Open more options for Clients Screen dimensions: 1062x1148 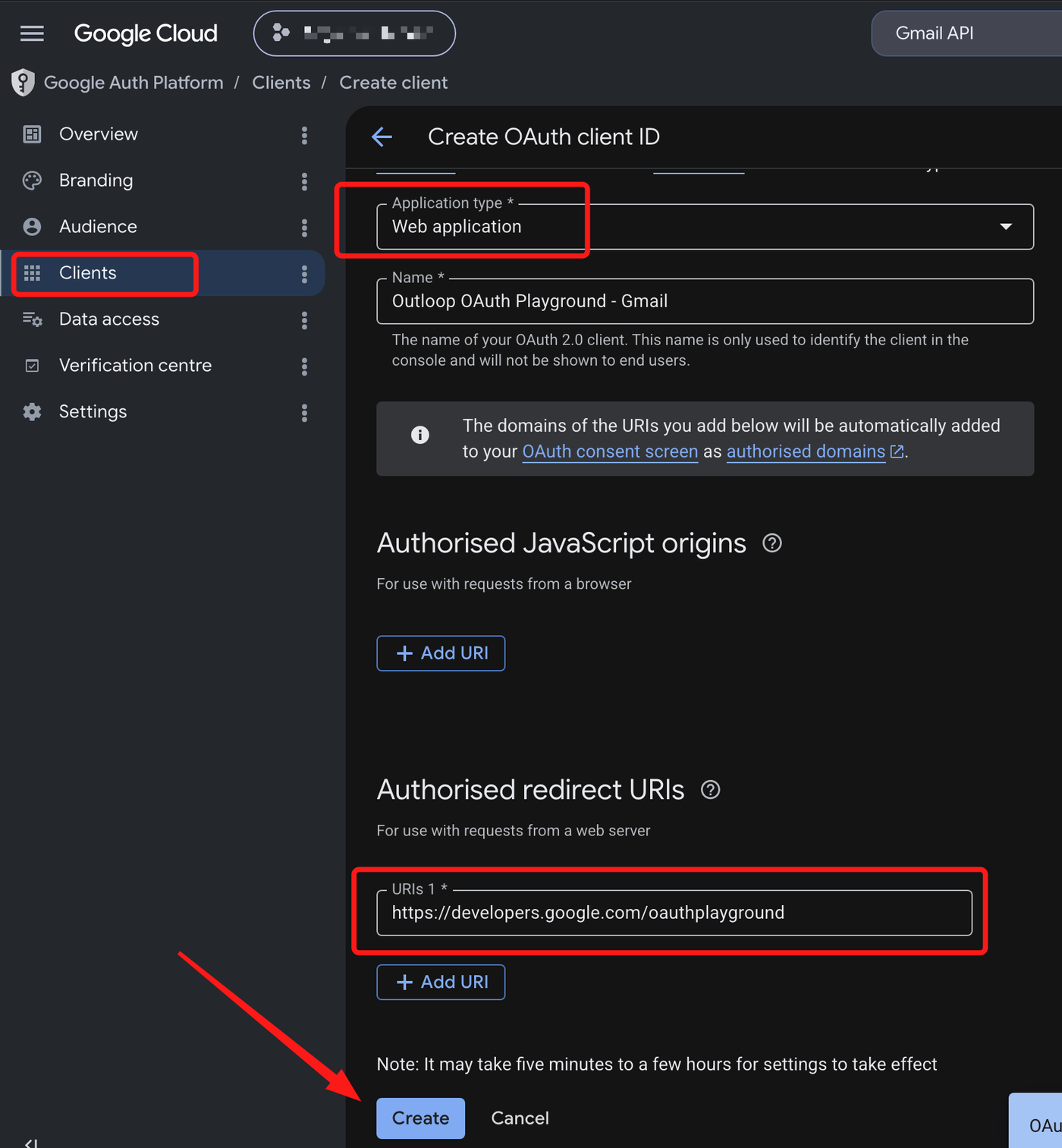pyautogui.click(x=304, y=274)
